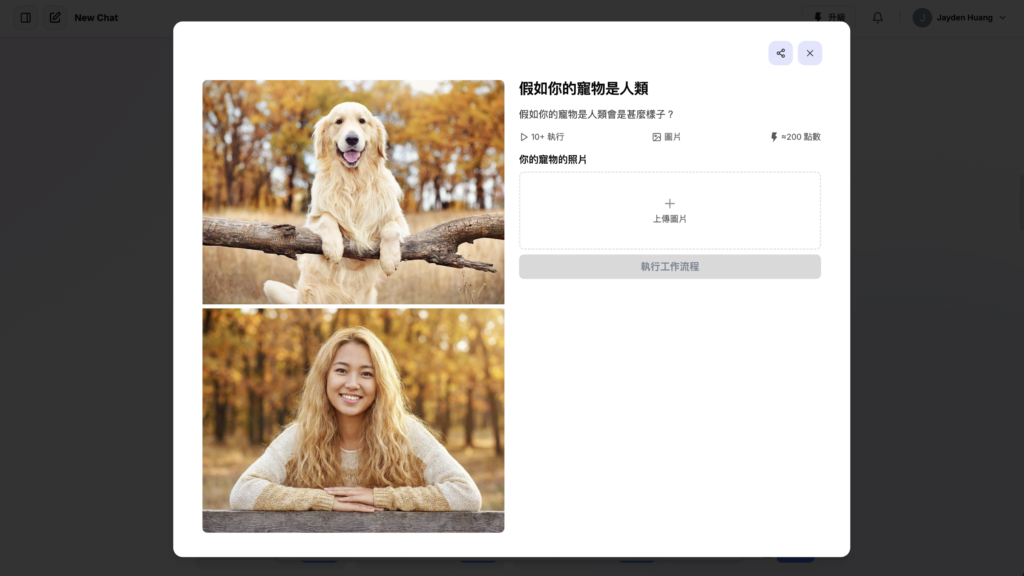Image resolution: width=1024 pixels, height=576 pixels.
Task: Click the page scrollbar on right edge
Action: point(1021,202)
